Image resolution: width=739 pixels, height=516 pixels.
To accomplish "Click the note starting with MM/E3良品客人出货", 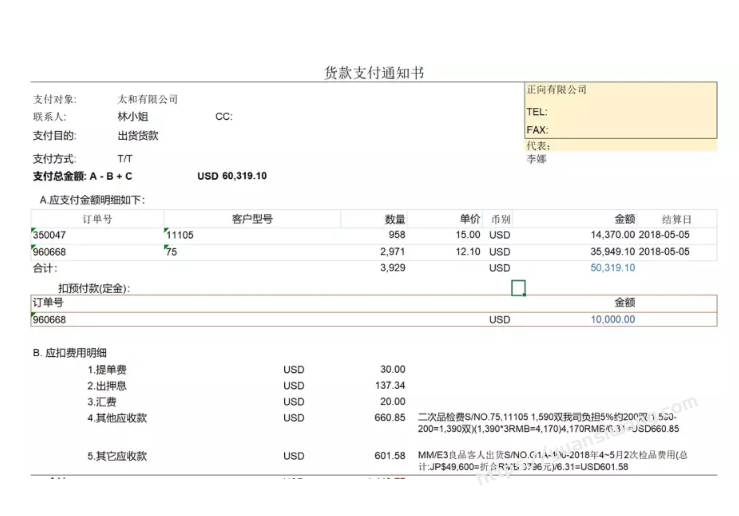I will [552, 461].
